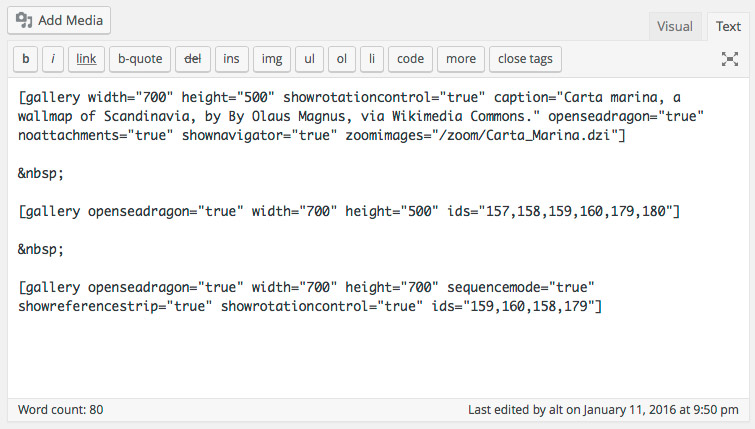The width and height of the screenshot is (755, 429).
Task: Click ids="159,160,158,179" in last shortcode
Action: [x=513, y=306]
